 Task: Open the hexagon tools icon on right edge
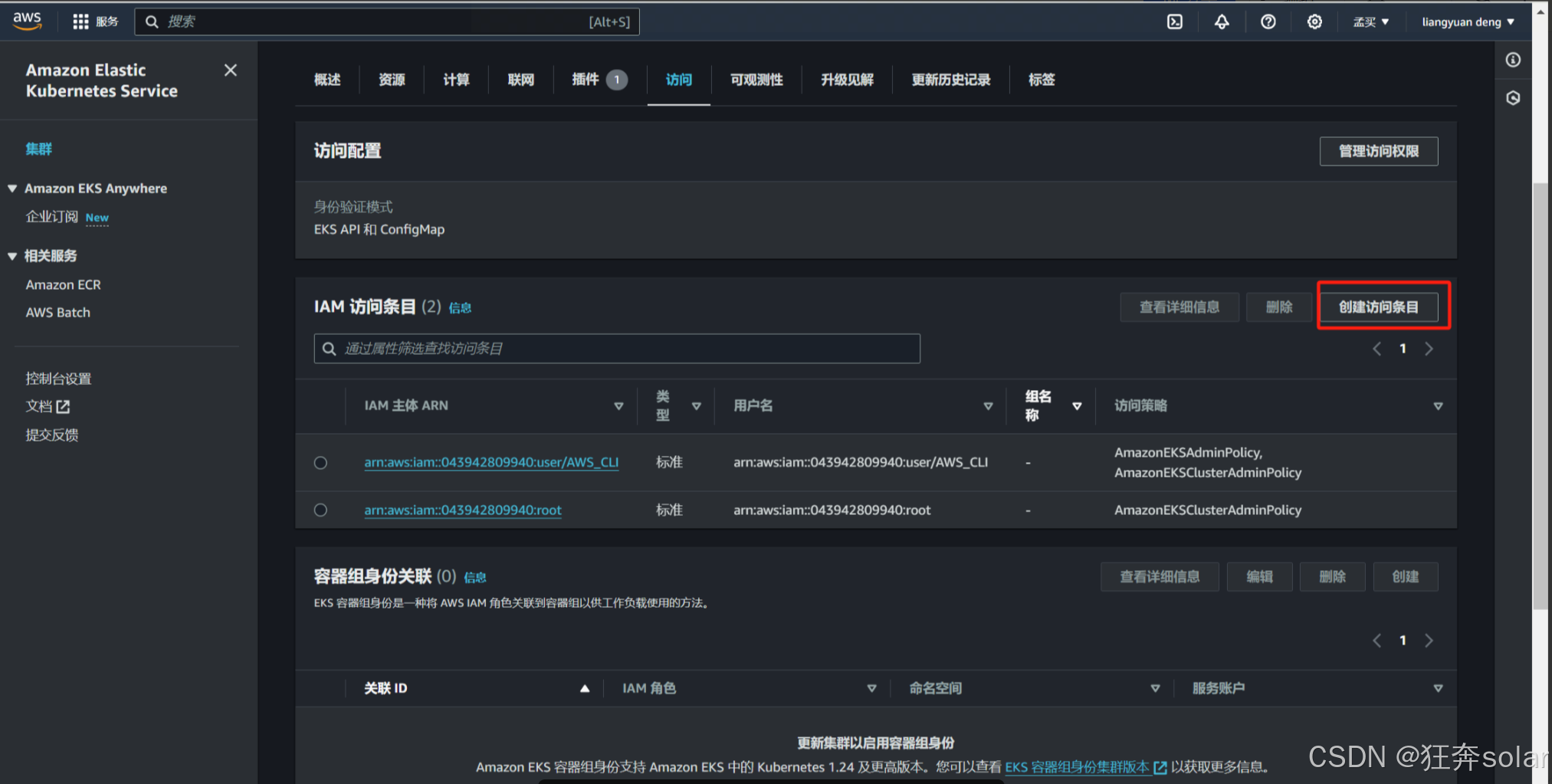(x=1513, y=98)
